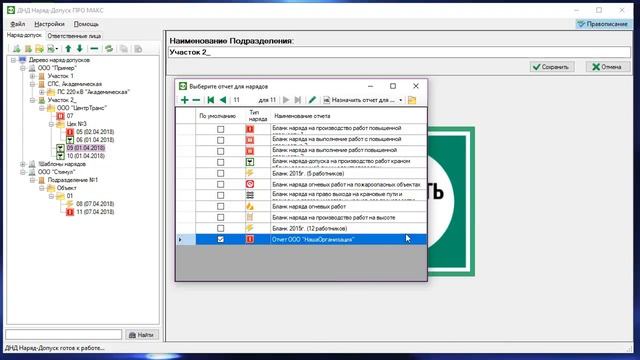
Task: Select tree item 11 (07.04.2018)
Action: pyautogui.click(x=95, y=212)
